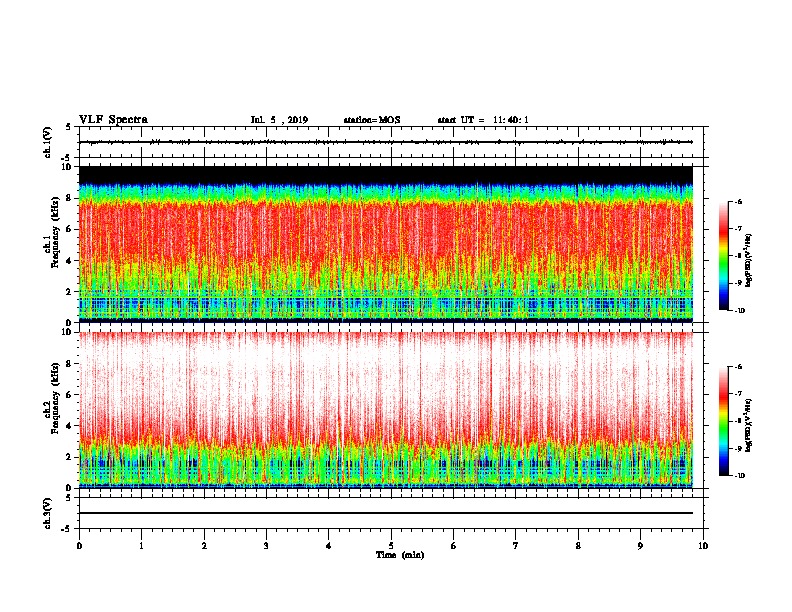Click the "start UT = 11:40: 1" text
This screenshot has height=612, width=792.
click(483, 120)
